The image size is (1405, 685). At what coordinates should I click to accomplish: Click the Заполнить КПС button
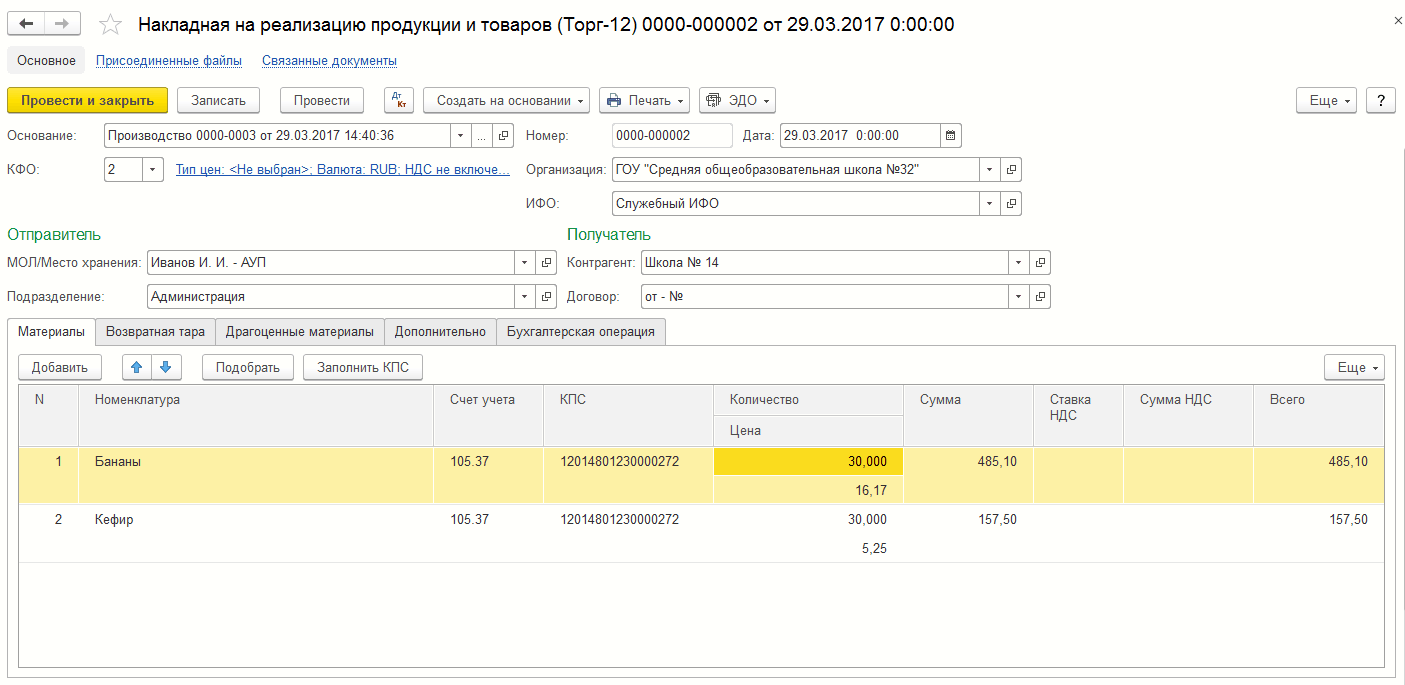(x=363, y=367)
